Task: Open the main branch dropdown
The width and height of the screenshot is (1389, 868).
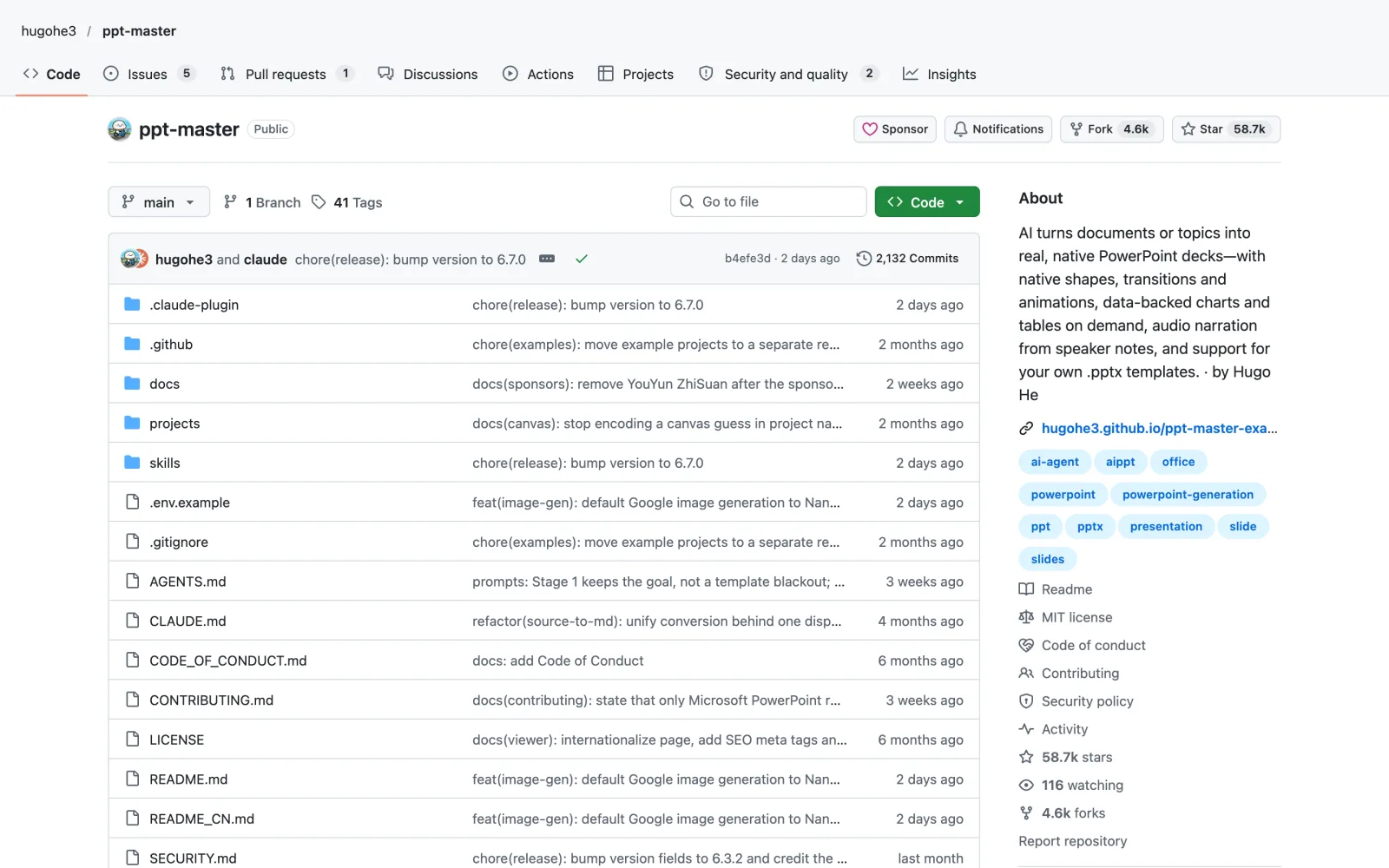Action: tap(159, 201)
